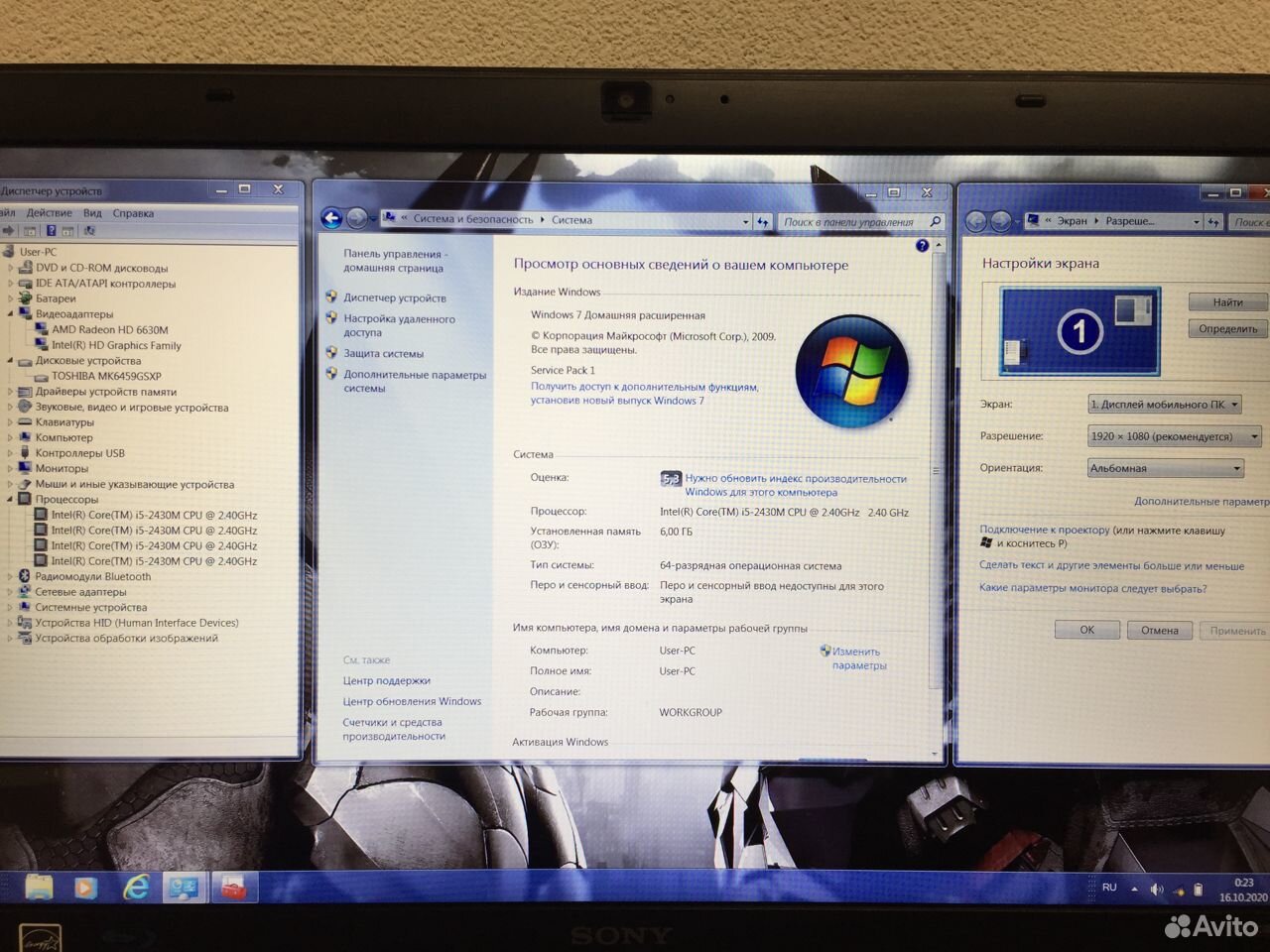This screenshot has width=1270, height=952.
Task: Click the scan for hardware changes toolbar icon
Action: pyautogui.click(x=89, y=231)
